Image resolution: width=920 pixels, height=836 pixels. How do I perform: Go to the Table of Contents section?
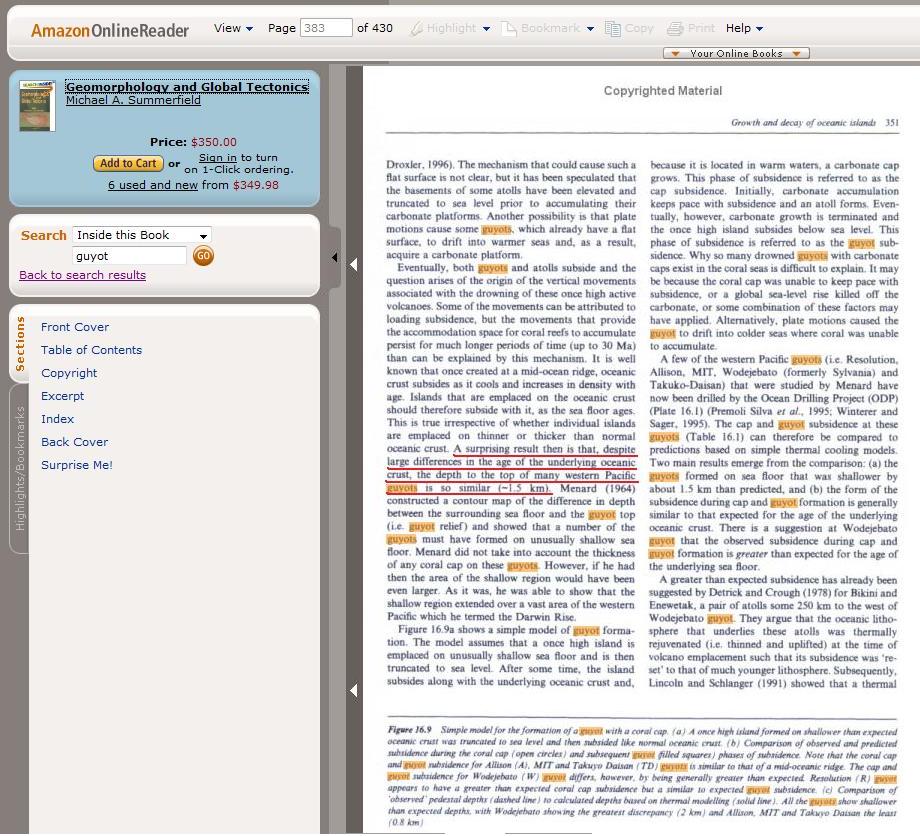click(92, 350)
